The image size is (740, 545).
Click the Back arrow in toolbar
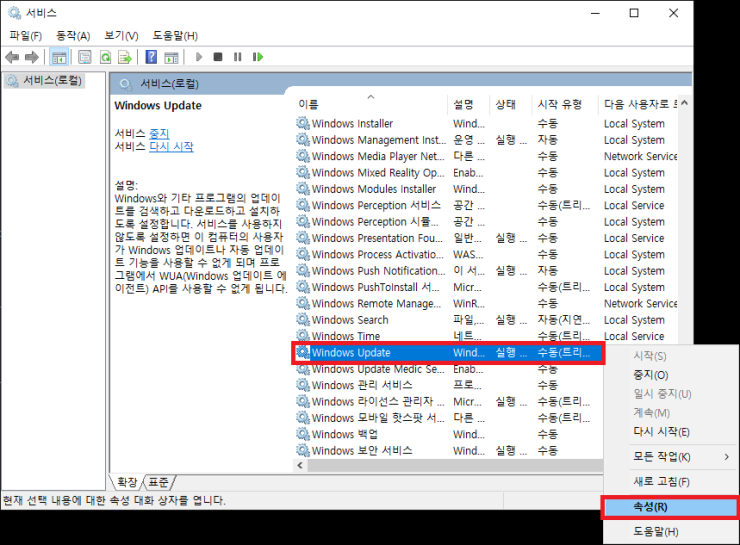12,57
